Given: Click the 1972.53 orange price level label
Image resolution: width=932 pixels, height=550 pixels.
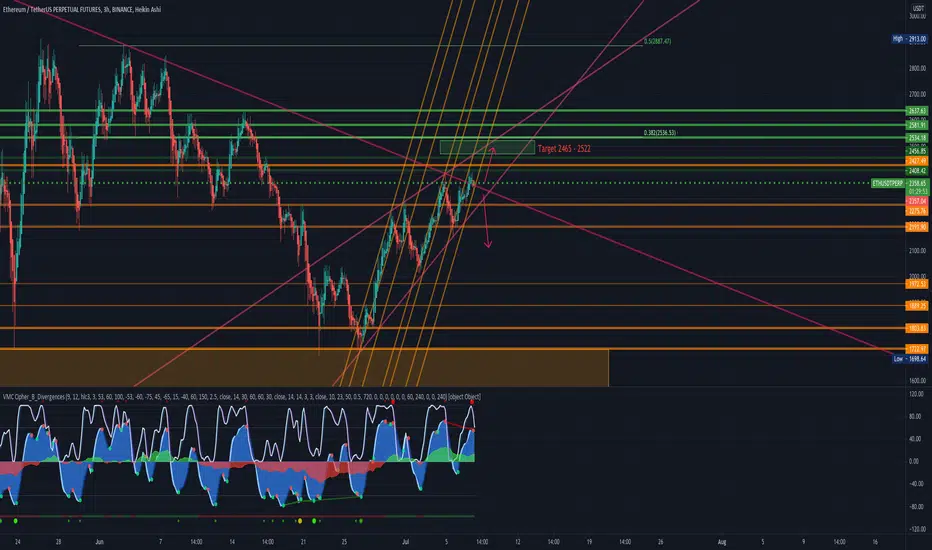Looking at the screenshot, I should click(x=917, y=284).
